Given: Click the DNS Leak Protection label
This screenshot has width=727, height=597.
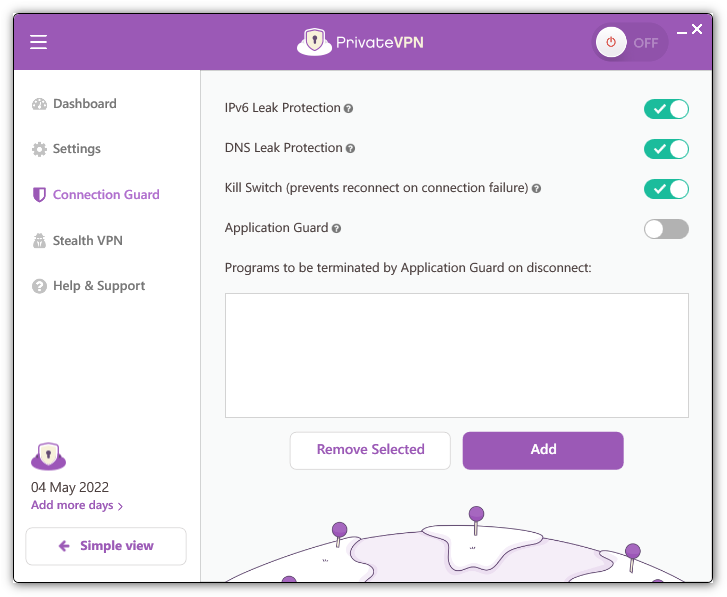Looking at the screenshot, I should click(x=283, y=148).
